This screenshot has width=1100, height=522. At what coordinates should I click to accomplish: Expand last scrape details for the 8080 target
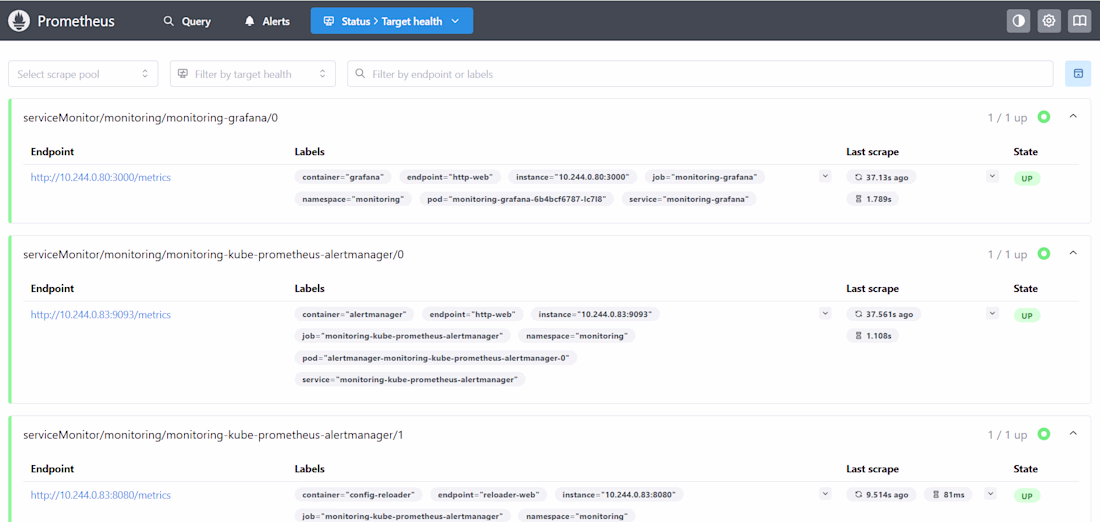[991, 494]
